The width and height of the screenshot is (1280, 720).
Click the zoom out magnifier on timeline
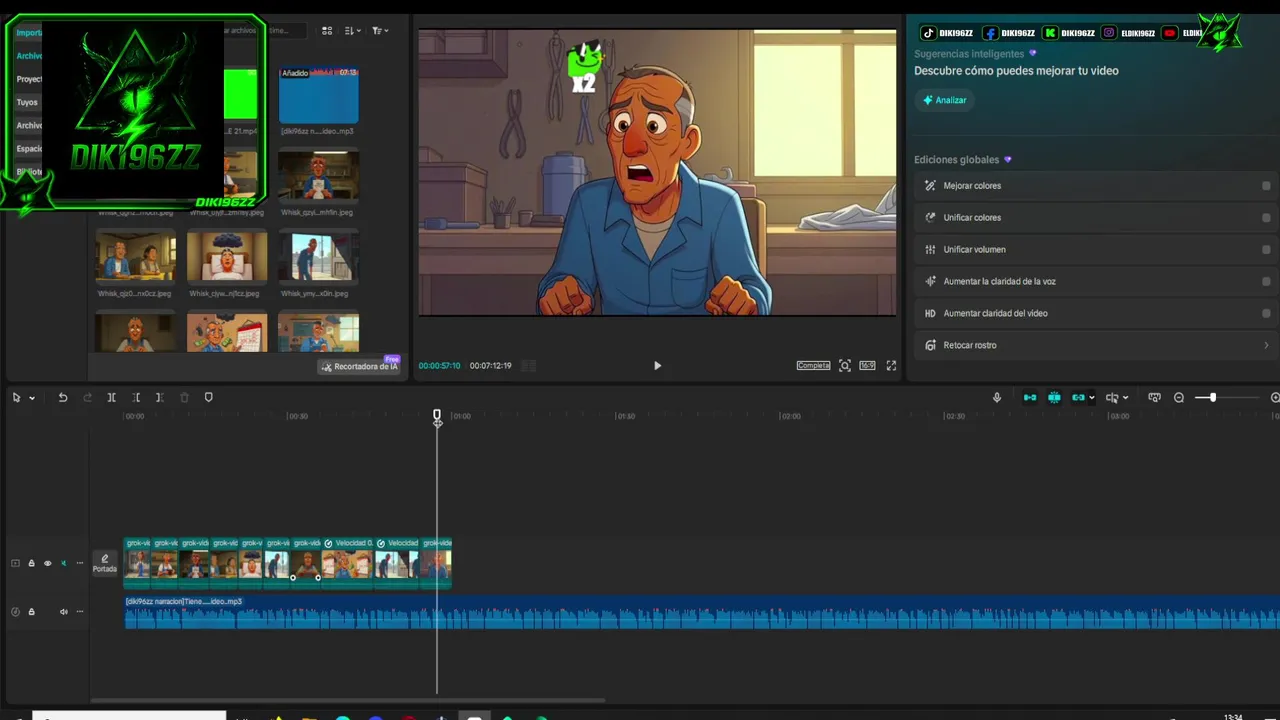coord(1179,397)
